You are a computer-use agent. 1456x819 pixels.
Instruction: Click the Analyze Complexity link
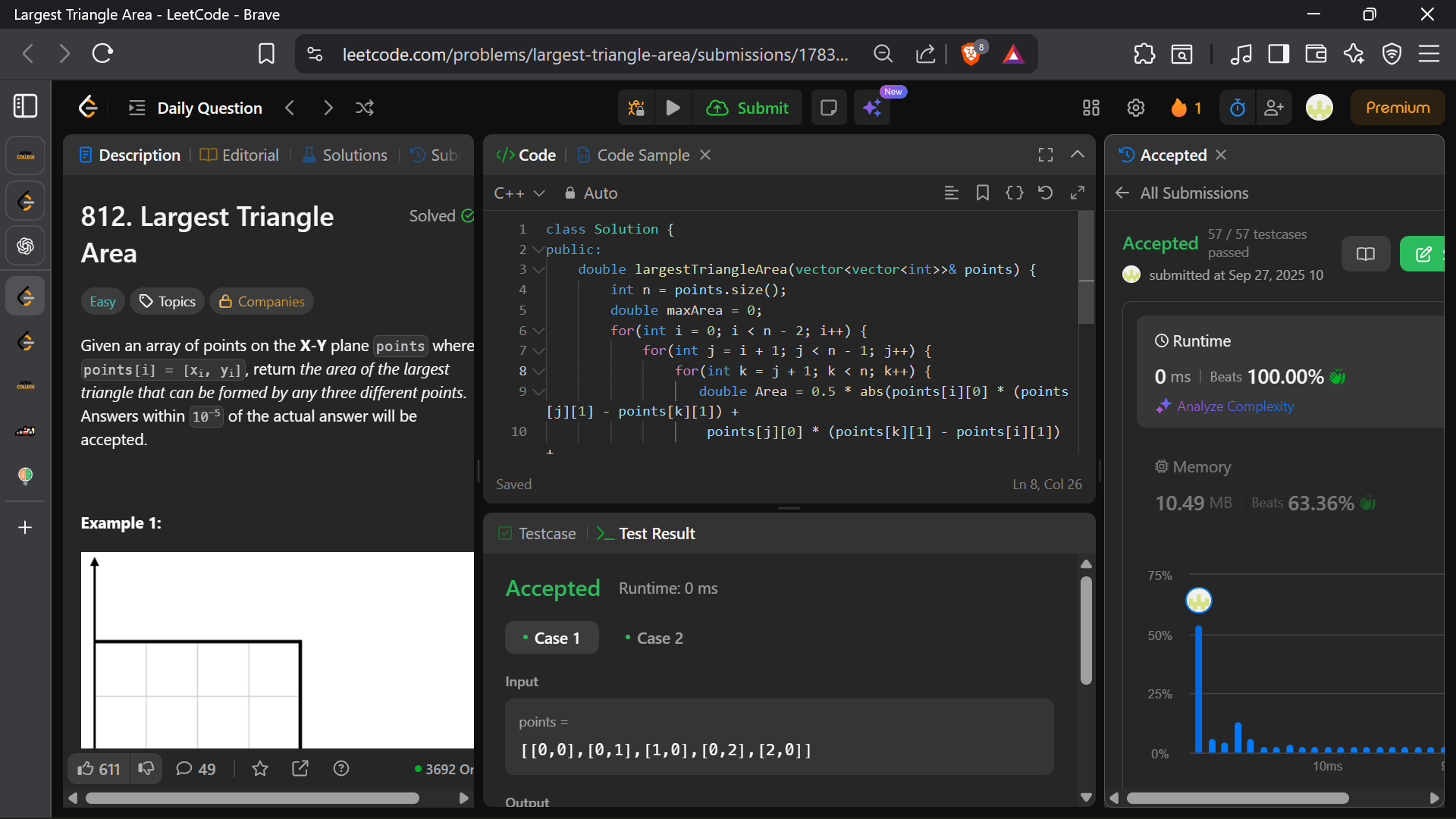tap(1235, 406)
